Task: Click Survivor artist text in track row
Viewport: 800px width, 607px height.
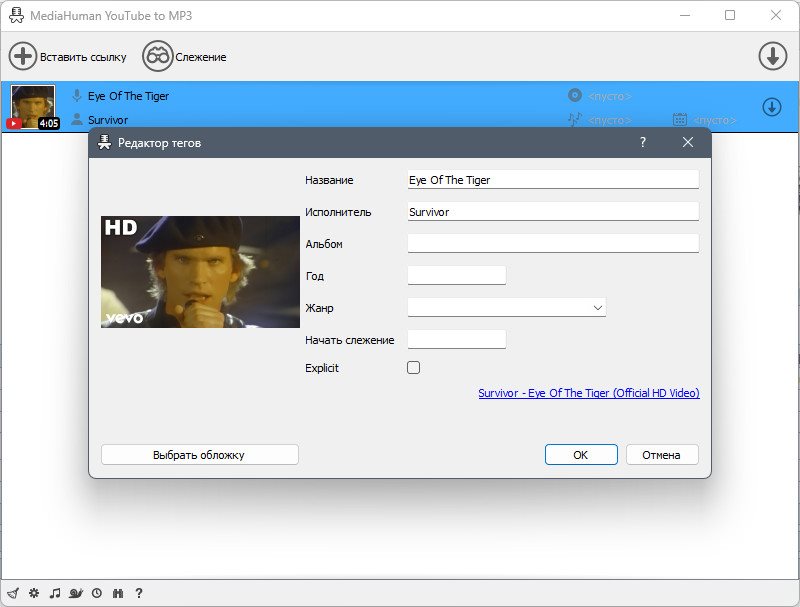Action: [108, 120]
